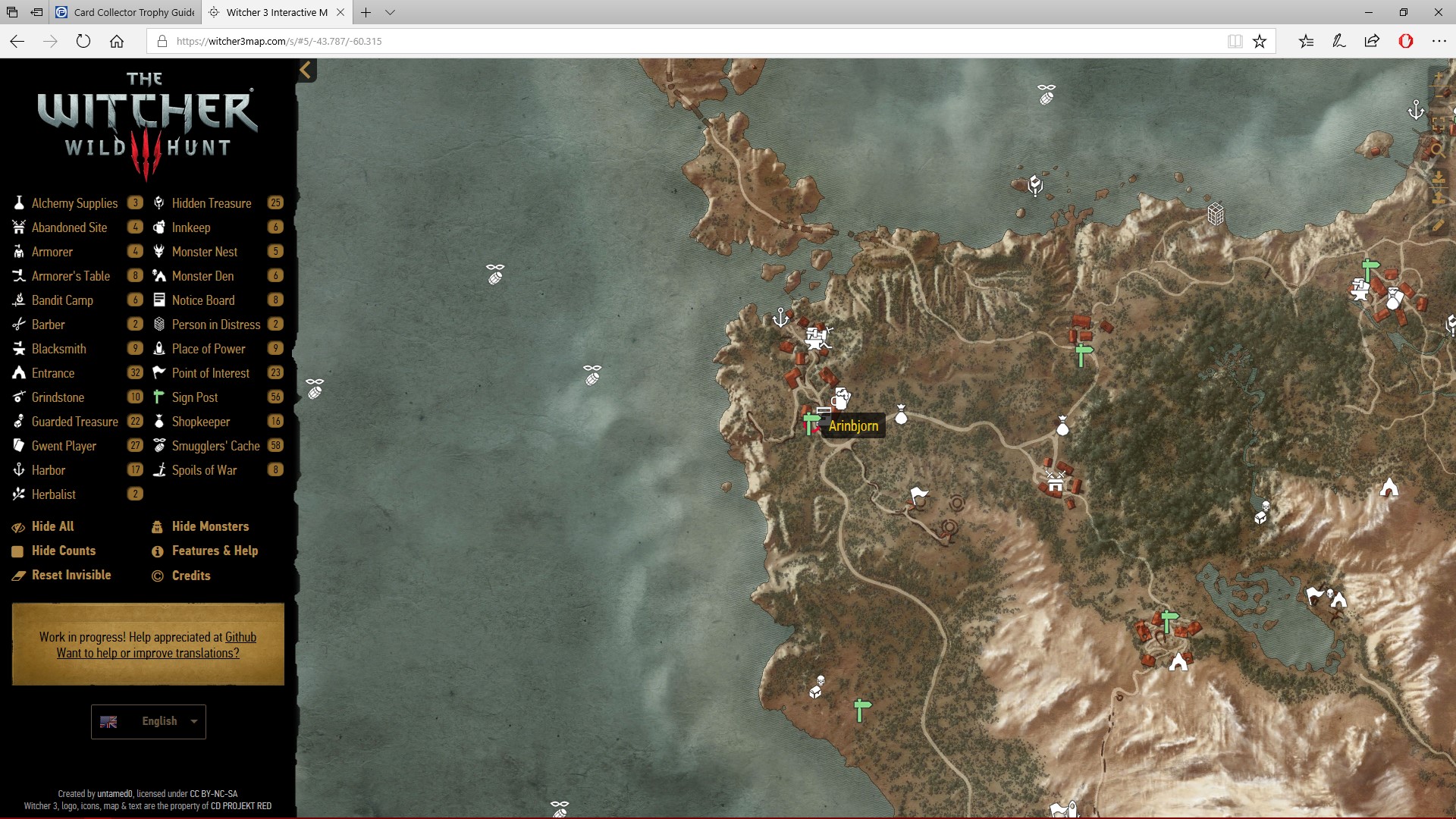Open the English language dropdown
Image resolution: width=1456 pixels, height=819 pixels.
click(x=149, y=721)
